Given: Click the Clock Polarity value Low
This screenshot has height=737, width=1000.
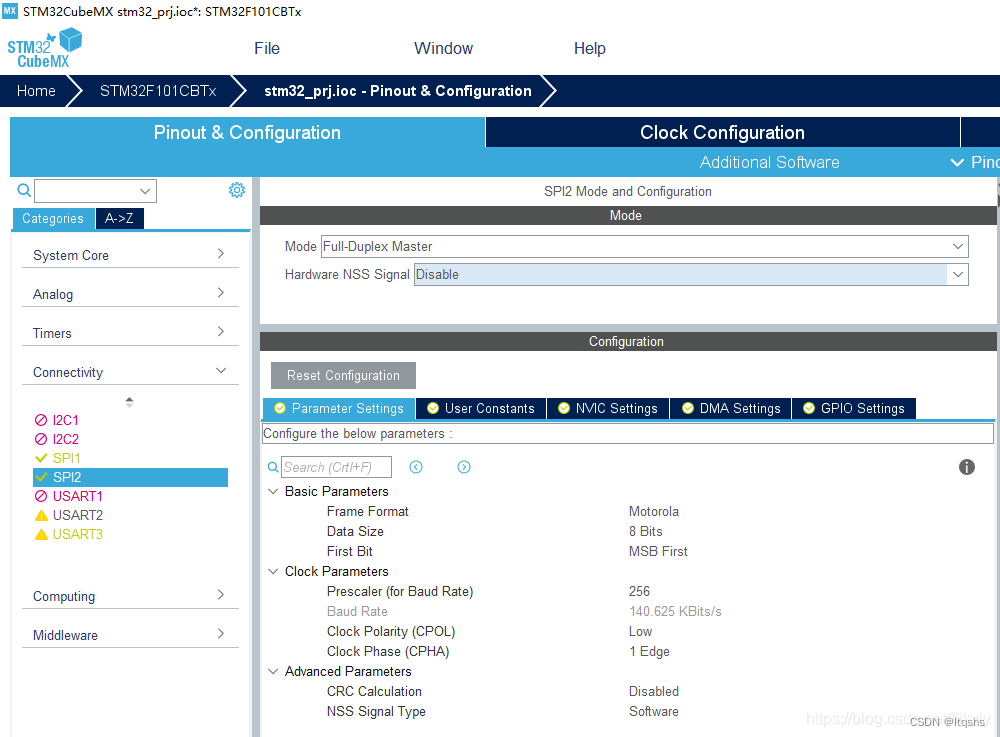Looking at the screenshot, I should click(640, 631).
